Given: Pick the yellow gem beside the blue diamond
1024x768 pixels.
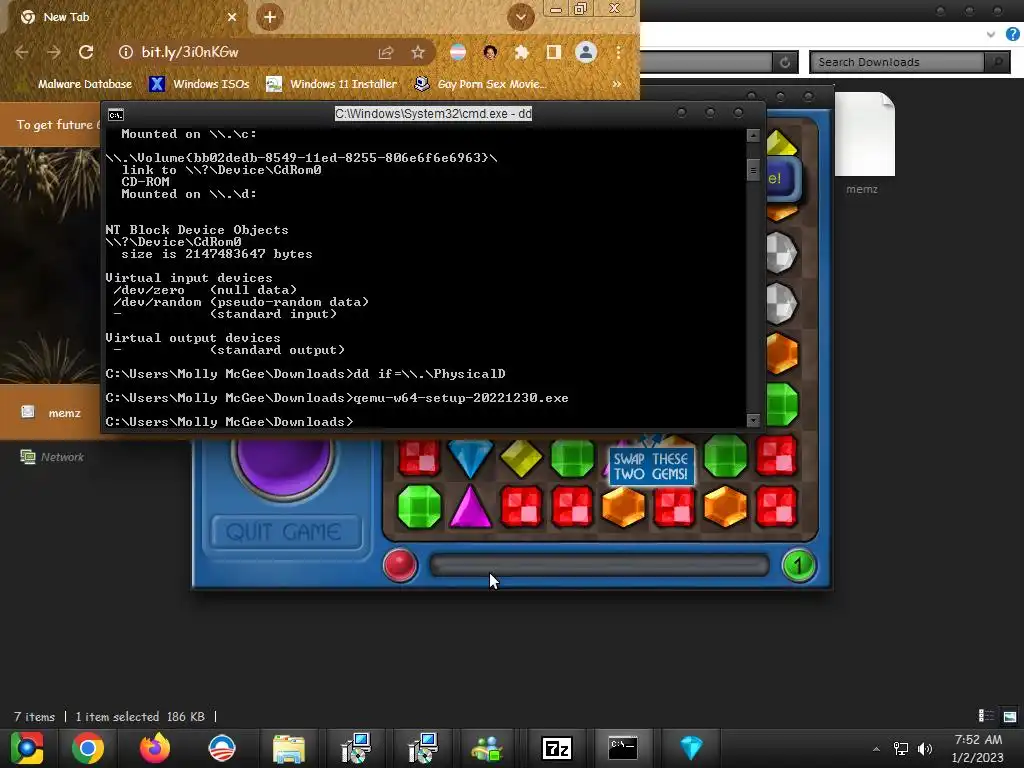Looking at the screenshot, I should point(521,458).
